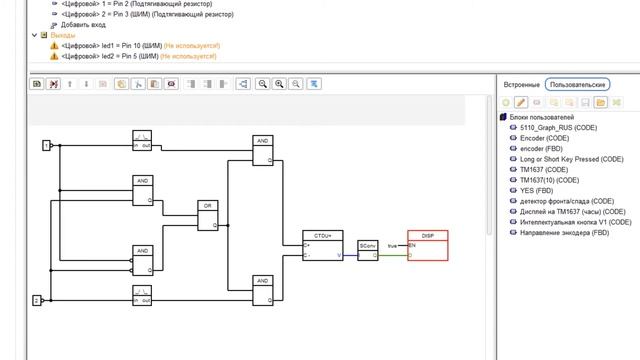Select Блоки пользователей root node
Screen dimensions: 640x360
(542, 117)
